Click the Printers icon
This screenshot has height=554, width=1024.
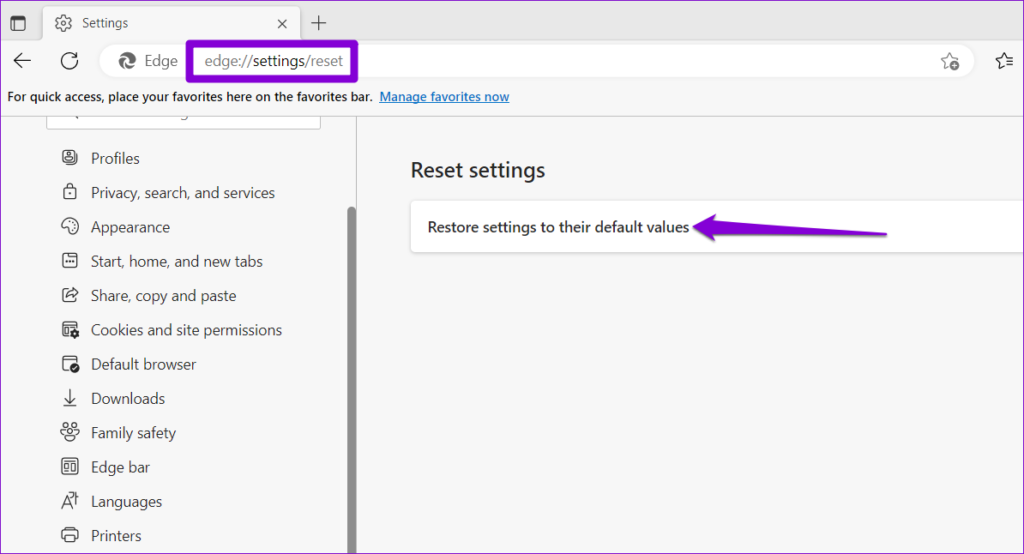click(70, 535)
